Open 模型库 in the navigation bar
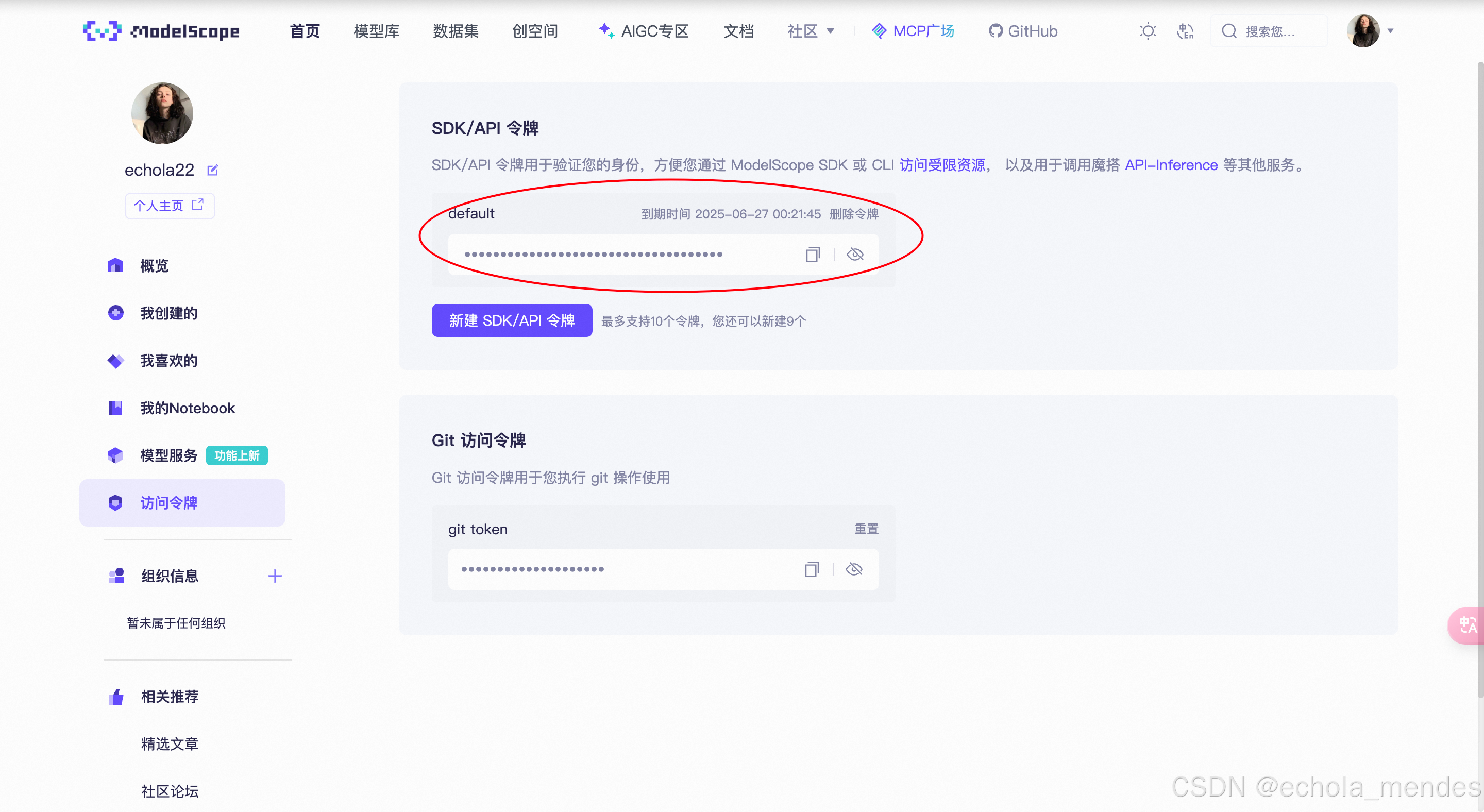 377,31
